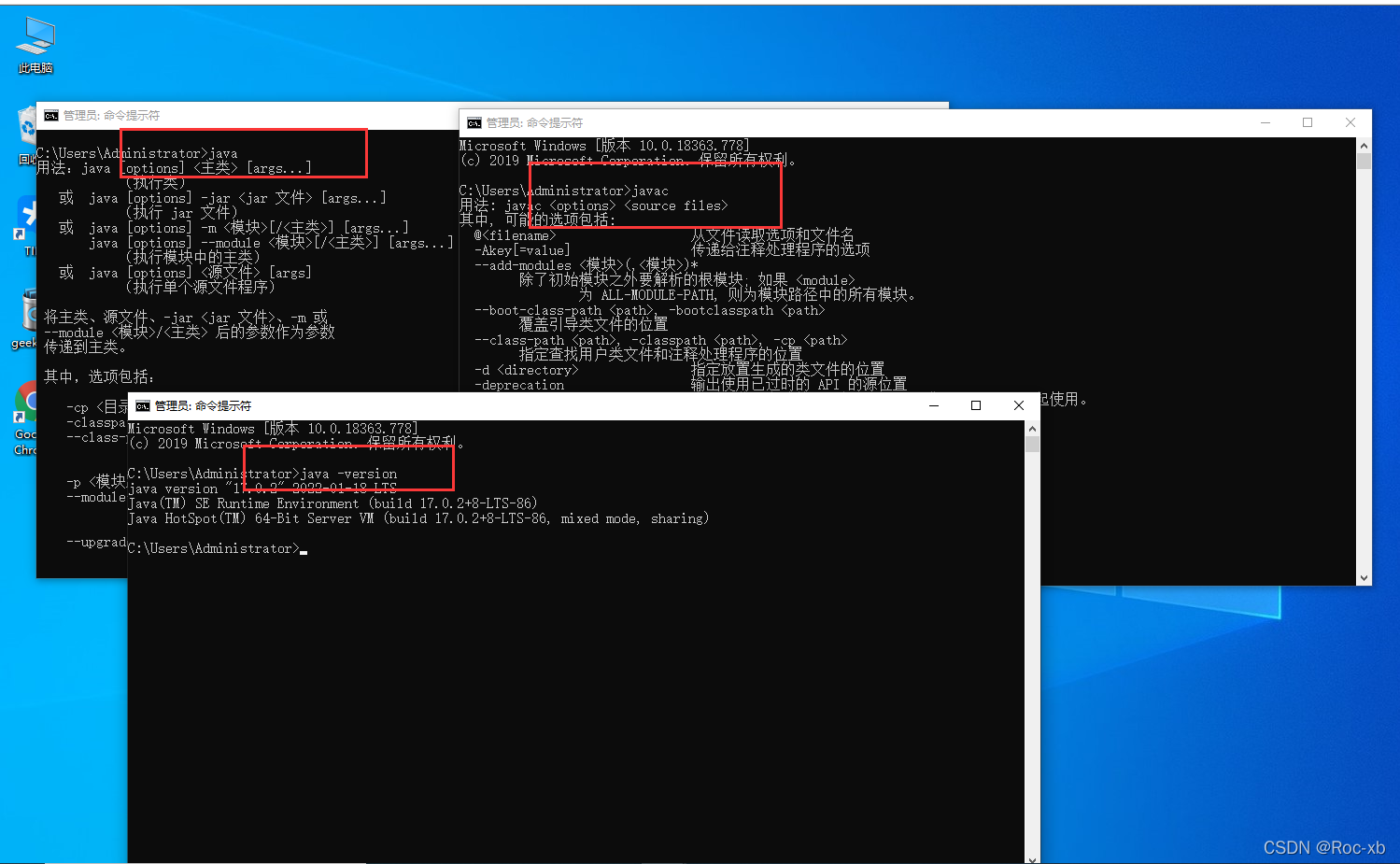Click scroll-down arrow in javac window
Image resolution: width=1400 pixels, height=864 pixels.
pyautogui.click(x=1364, y=578)
